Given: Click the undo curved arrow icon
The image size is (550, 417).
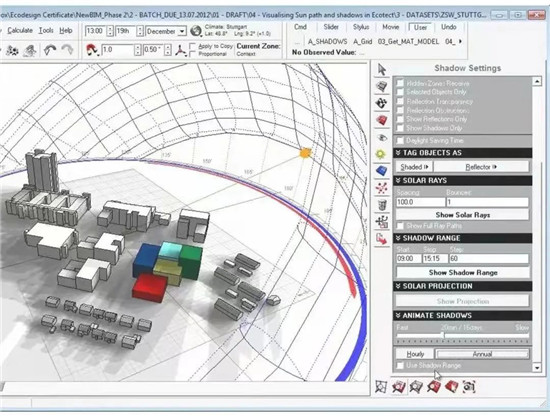Looking at the screenshot, I should (49, 50).
